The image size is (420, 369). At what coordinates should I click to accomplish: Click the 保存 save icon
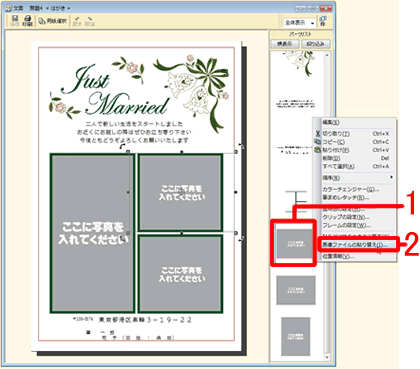point(14,21)
